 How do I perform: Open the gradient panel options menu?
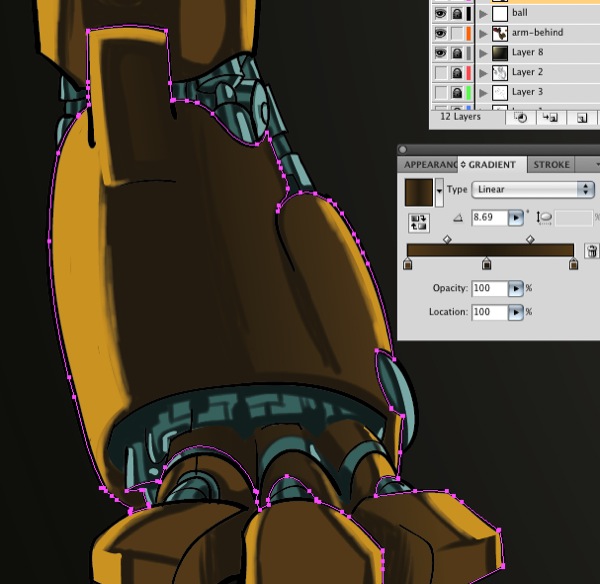point(597,165)
